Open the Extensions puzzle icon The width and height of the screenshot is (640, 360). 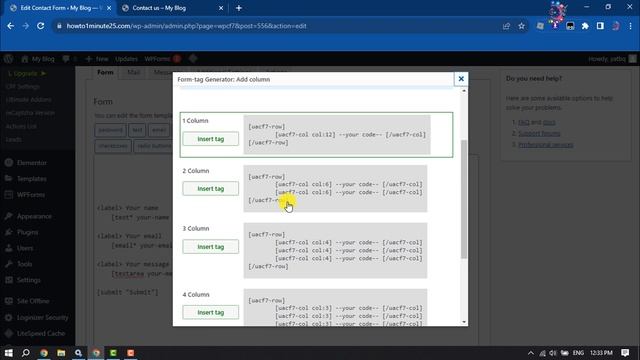pyautogui.click(x=585, y=26)
